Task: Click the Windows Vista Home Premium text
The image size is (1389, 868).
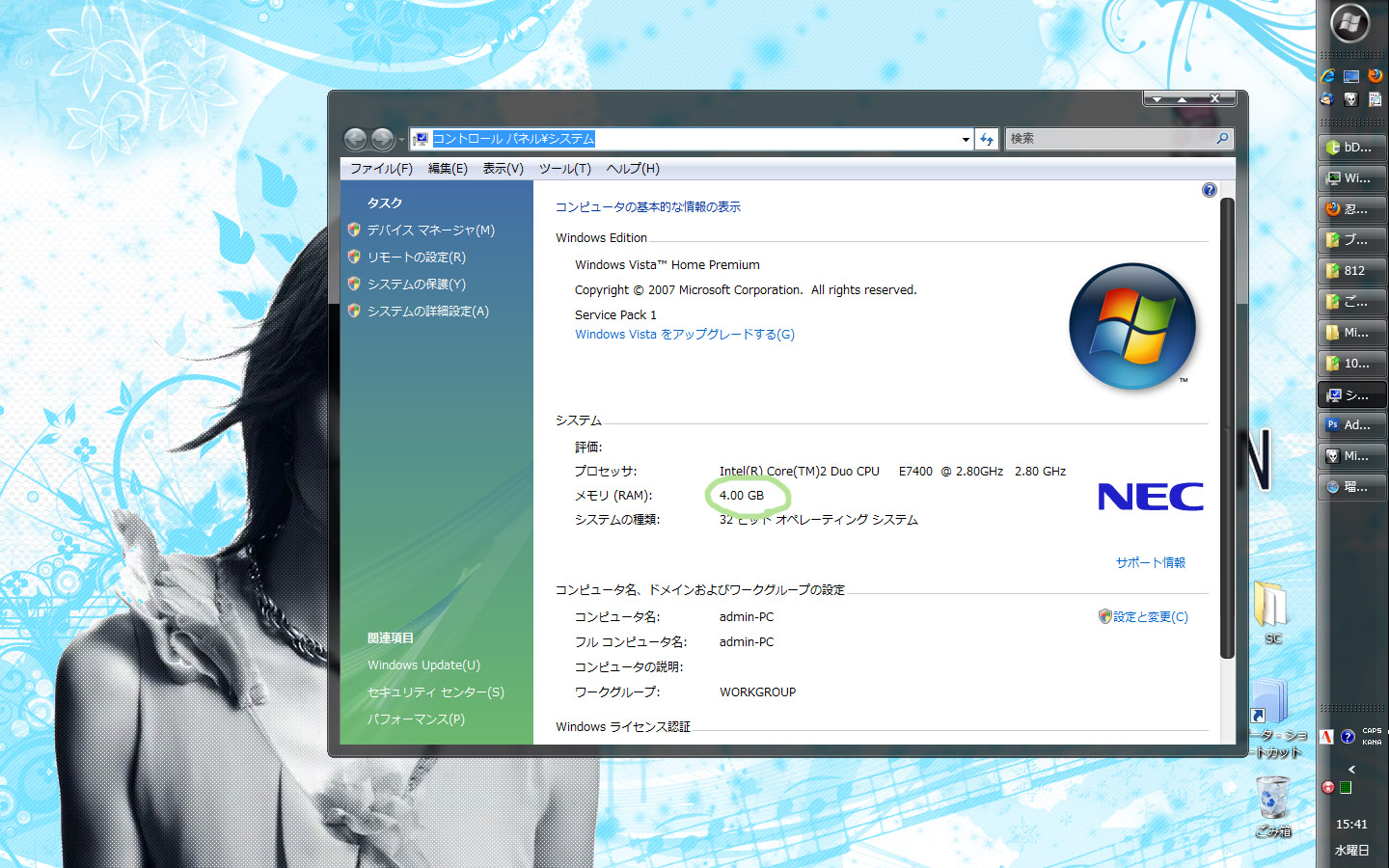Action: tap(667, 265)
